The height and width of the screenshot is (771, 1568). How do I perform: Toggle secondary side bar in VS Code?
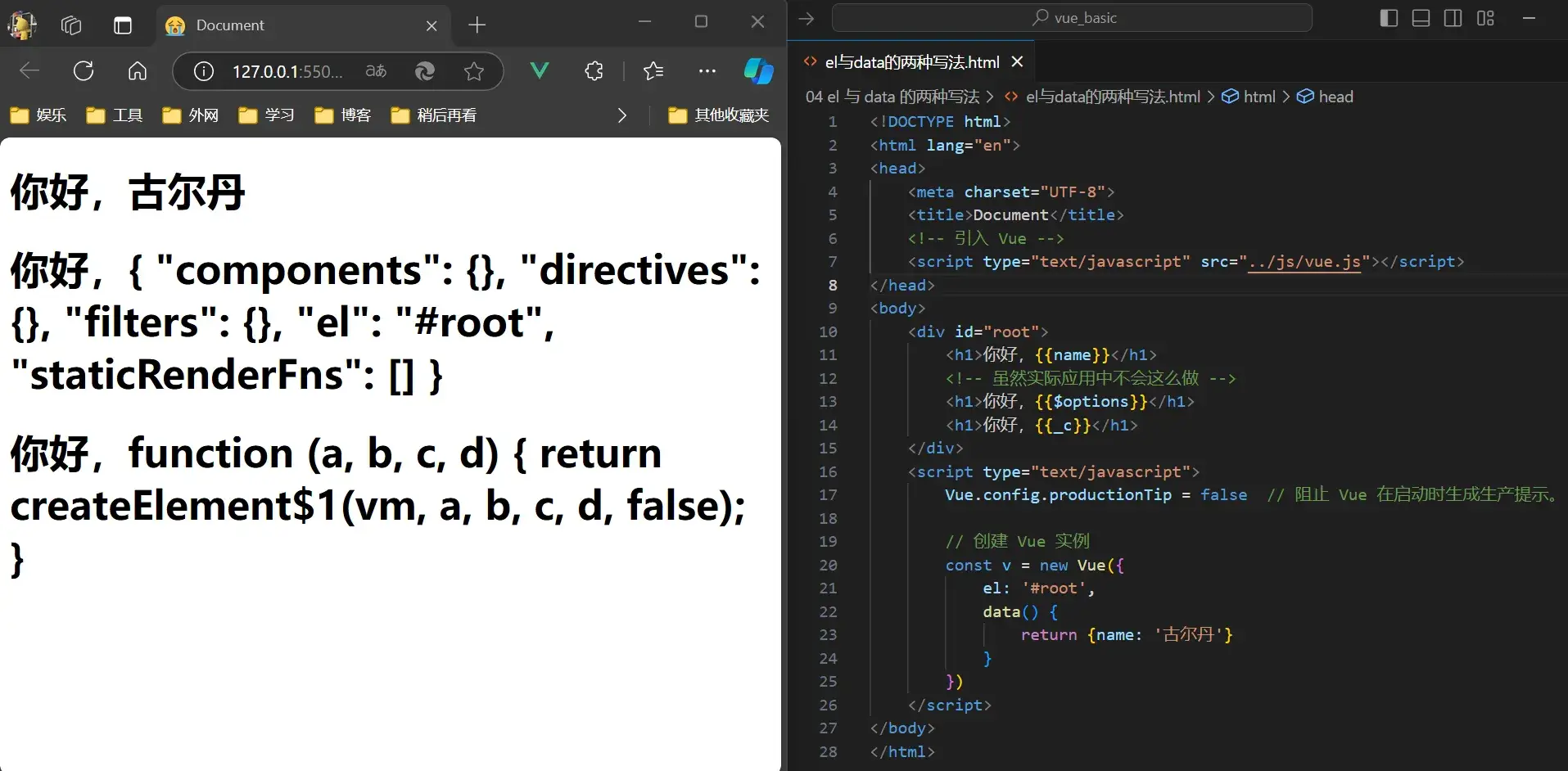(1453, 18)
